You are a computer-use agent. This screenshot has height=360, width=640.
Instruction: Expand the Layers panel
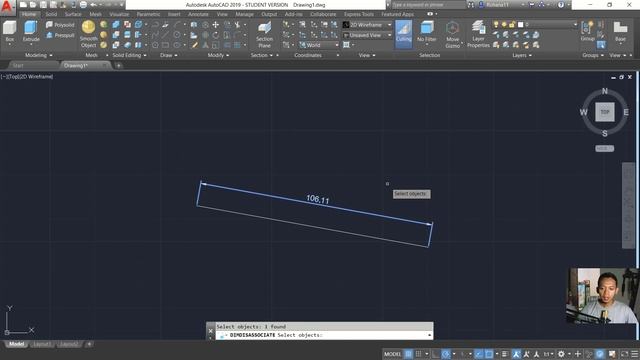tap(522, 55)
